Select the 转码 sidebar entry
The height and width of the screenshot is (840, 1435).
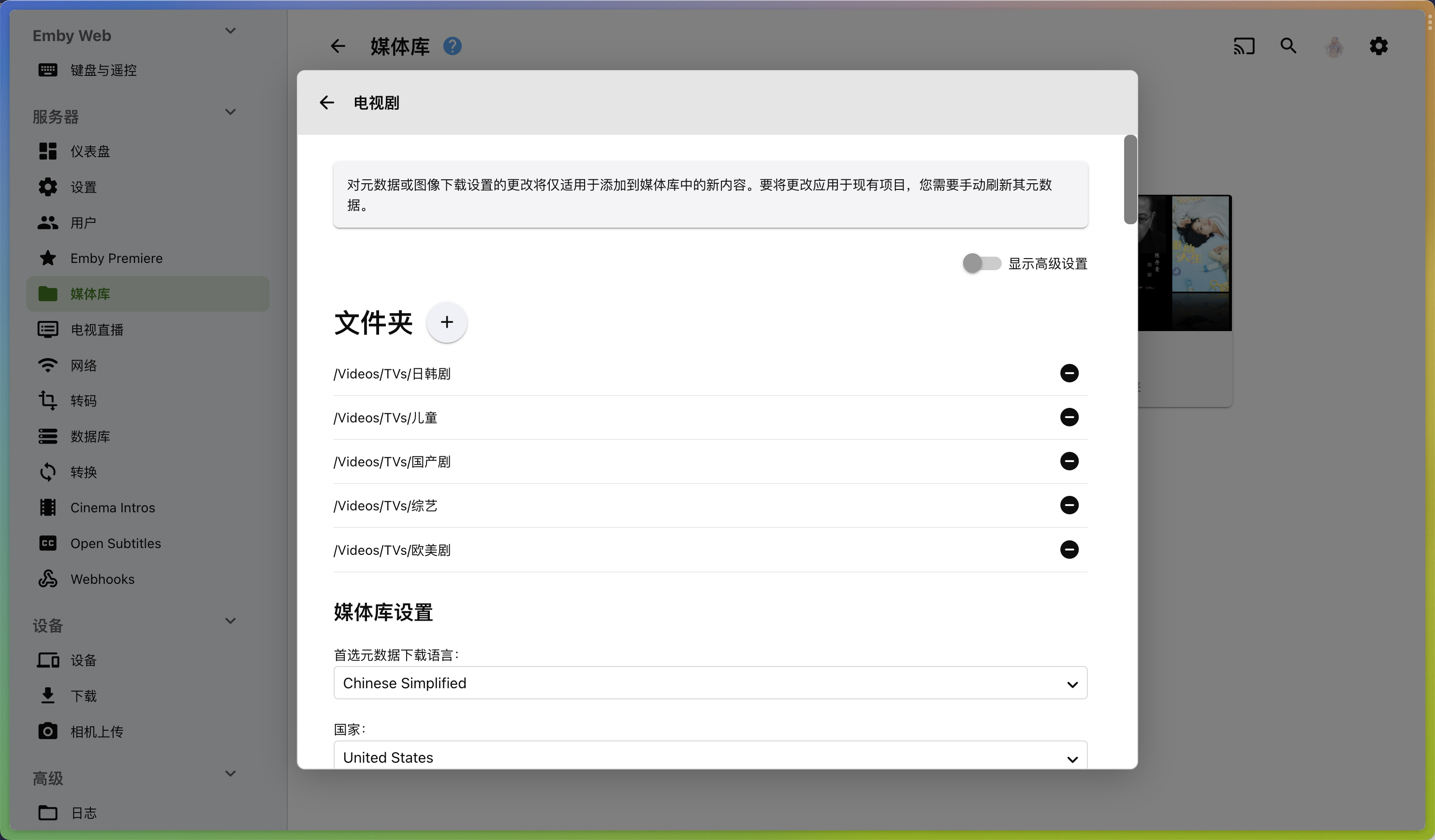[x=148, y=401]
